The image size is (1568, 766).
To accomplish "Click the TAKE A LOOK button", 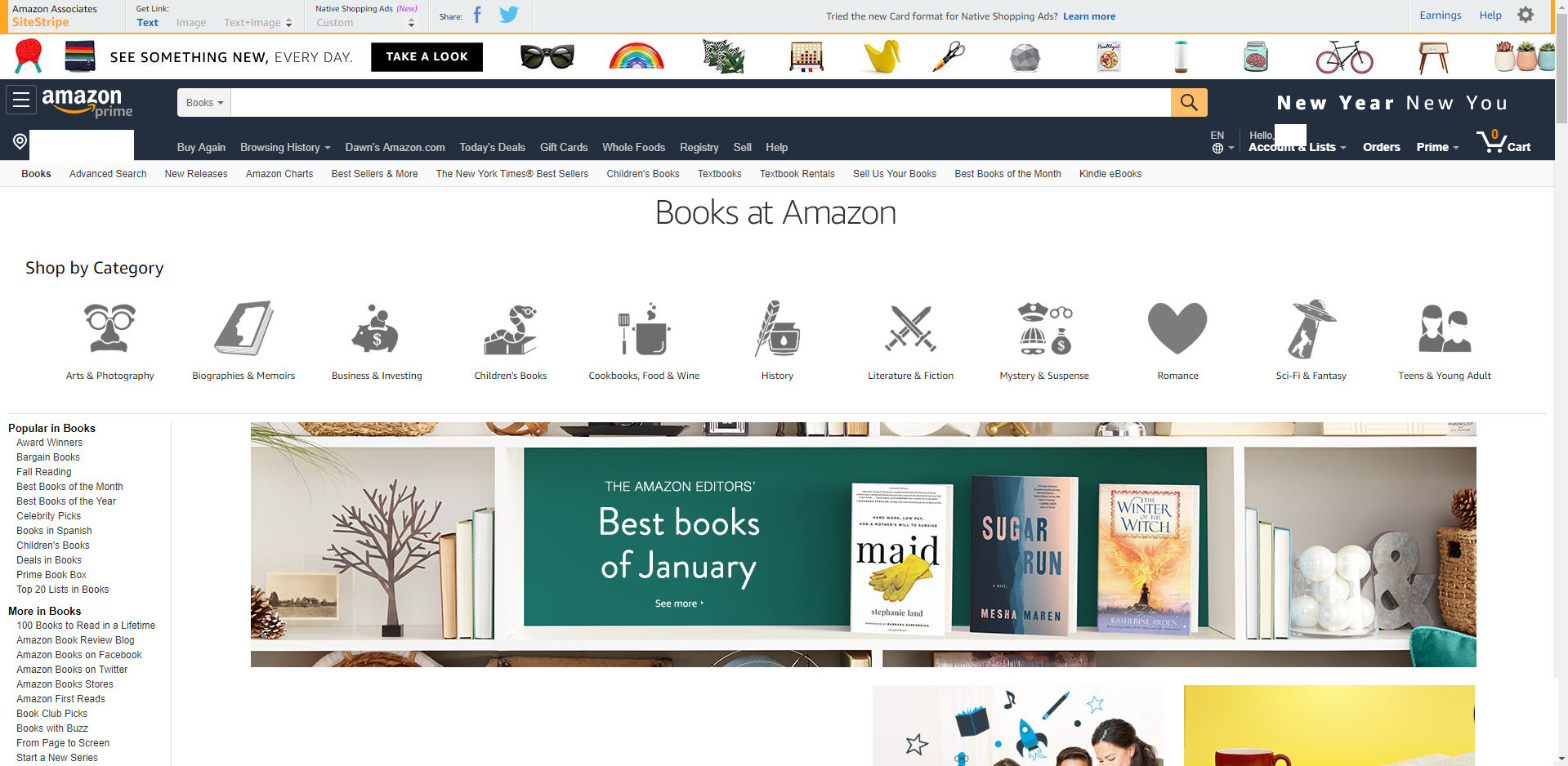I will [427, 56].
